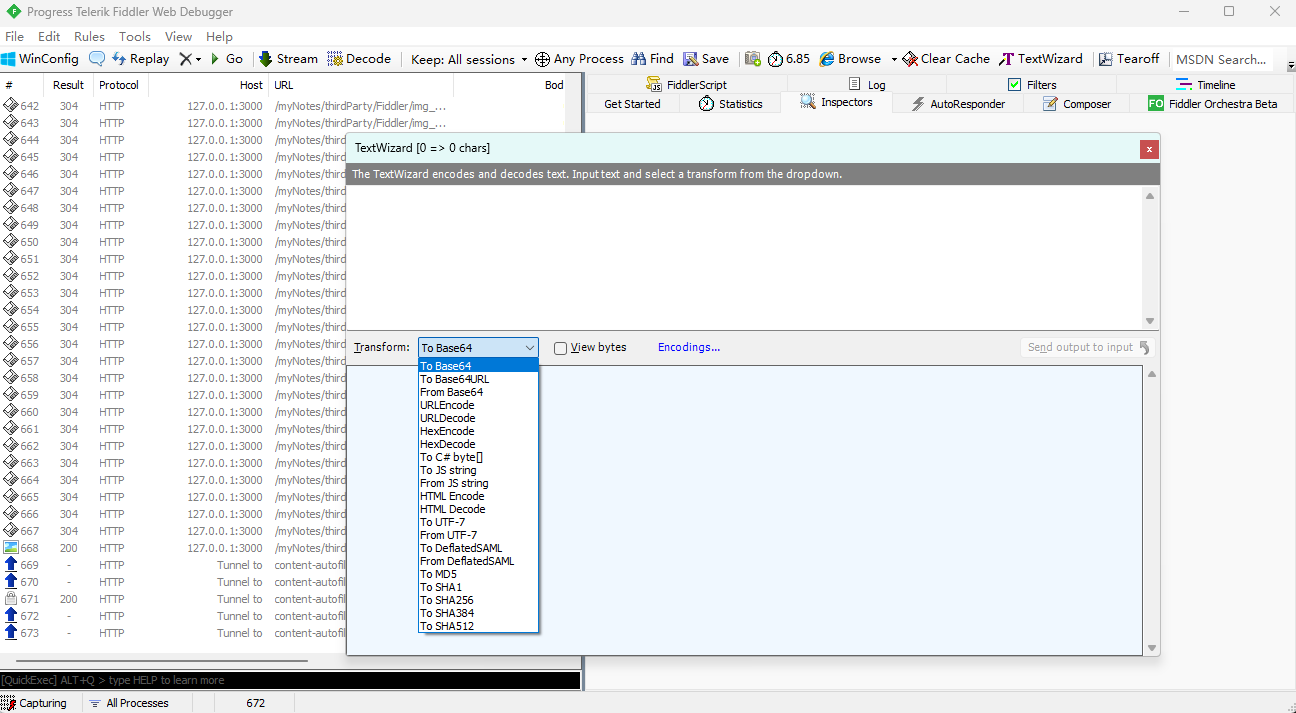
Task: Click TextWizard input scrollbar down arrow
Action: pyautogui.click(x=1151, y=320)
